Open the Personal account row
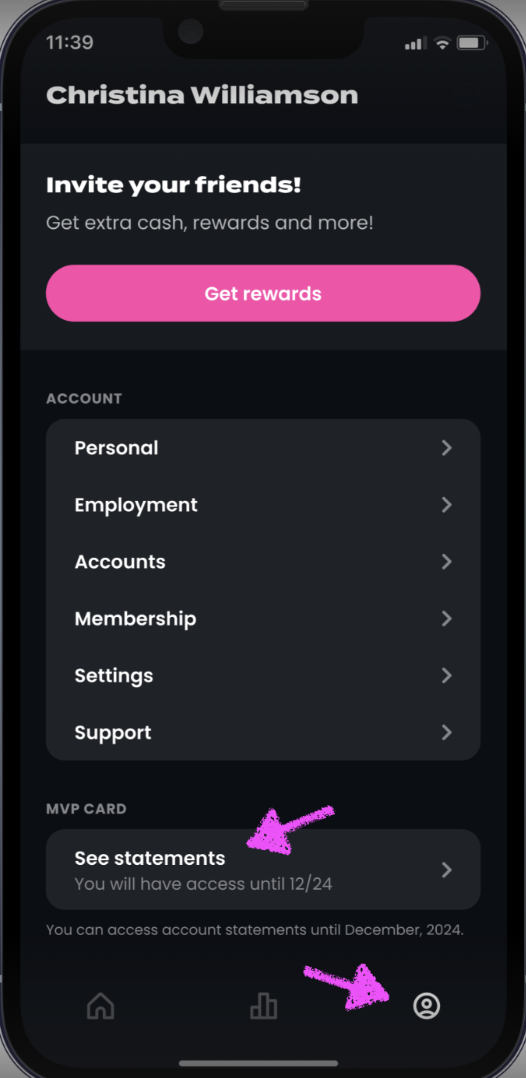Image resolution: width=526 pixels, height=1078 pixels. tap(263, 448)
